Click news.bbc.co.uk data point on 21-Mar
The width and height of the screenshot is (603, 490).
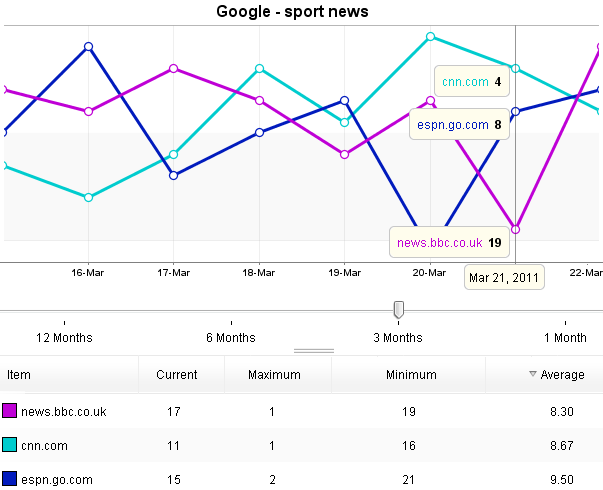[x=515, y=229]
